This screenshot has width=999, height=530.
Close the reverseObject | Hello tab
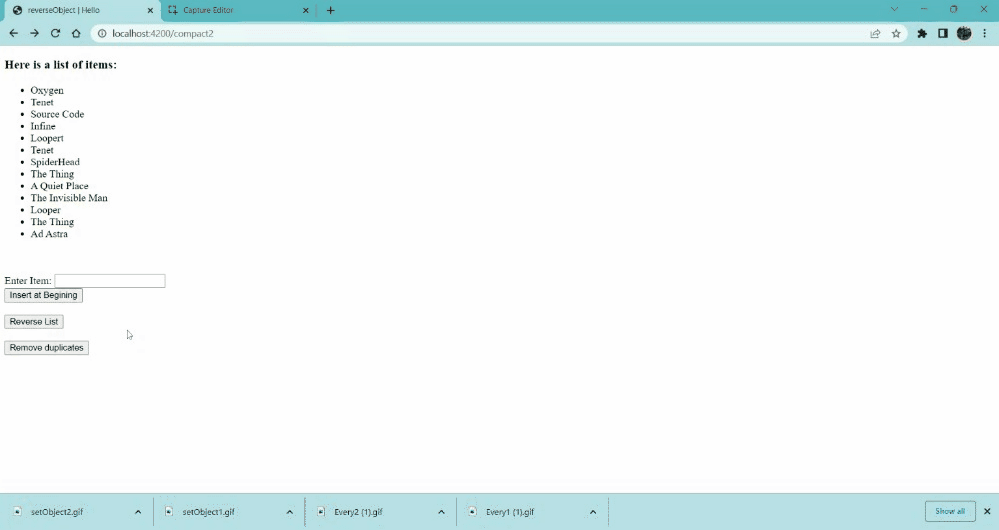pyautogui.click(x=150, y=10)
